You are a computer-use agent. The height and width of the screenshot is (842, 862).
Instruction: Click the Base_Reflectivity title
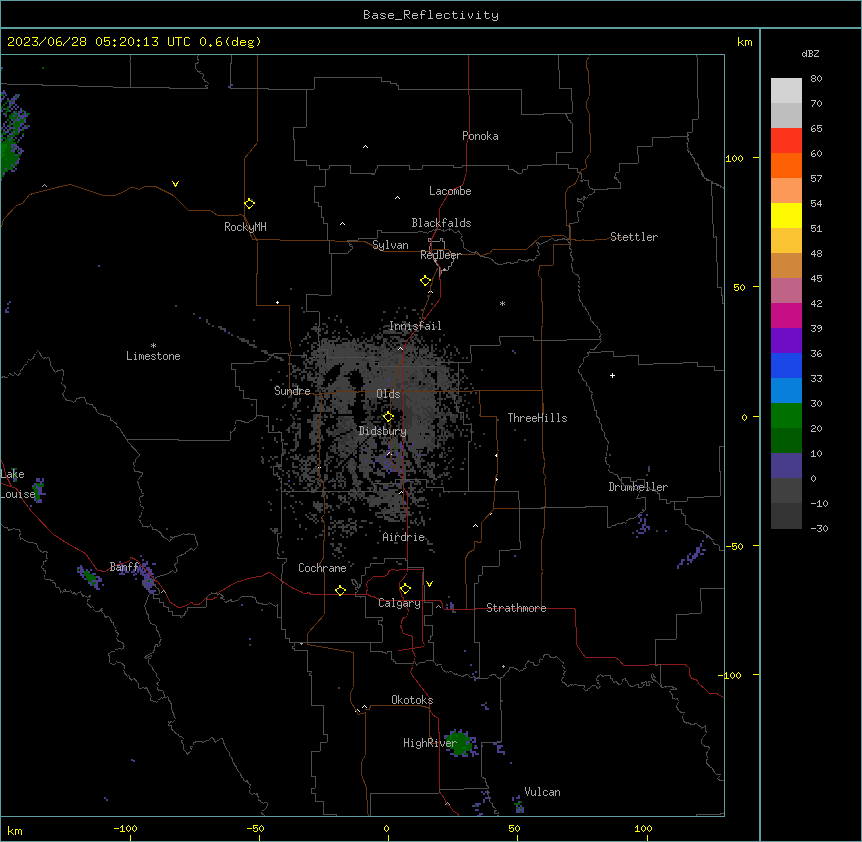pos(431,15)
